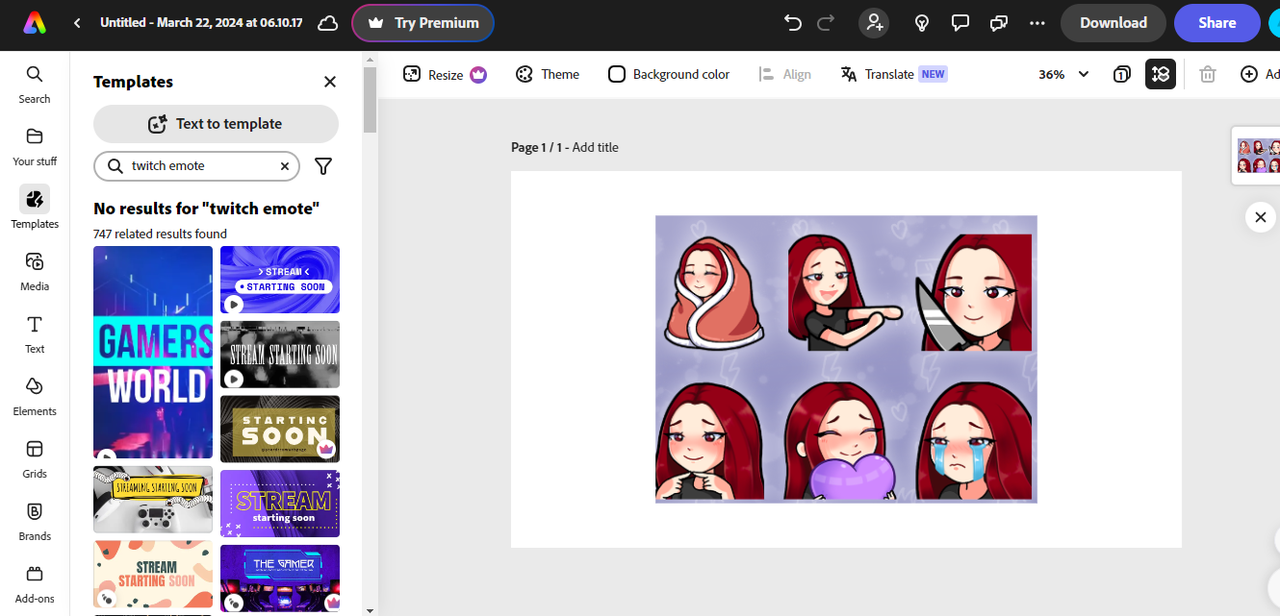
Task: Check the cloud sync status icon
Action: [327, 23]
